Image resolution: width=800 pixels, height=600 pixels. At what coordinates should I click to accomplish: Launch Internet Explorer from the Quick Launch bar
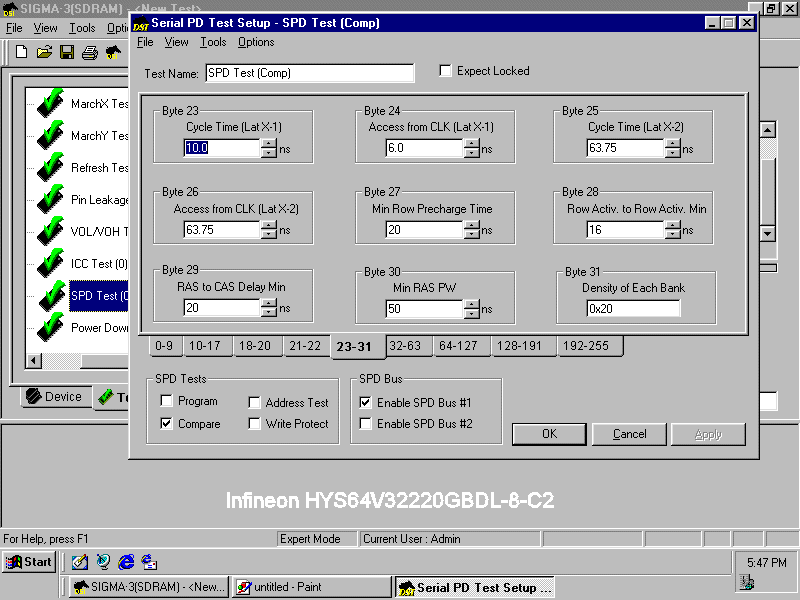pos(126,562)
